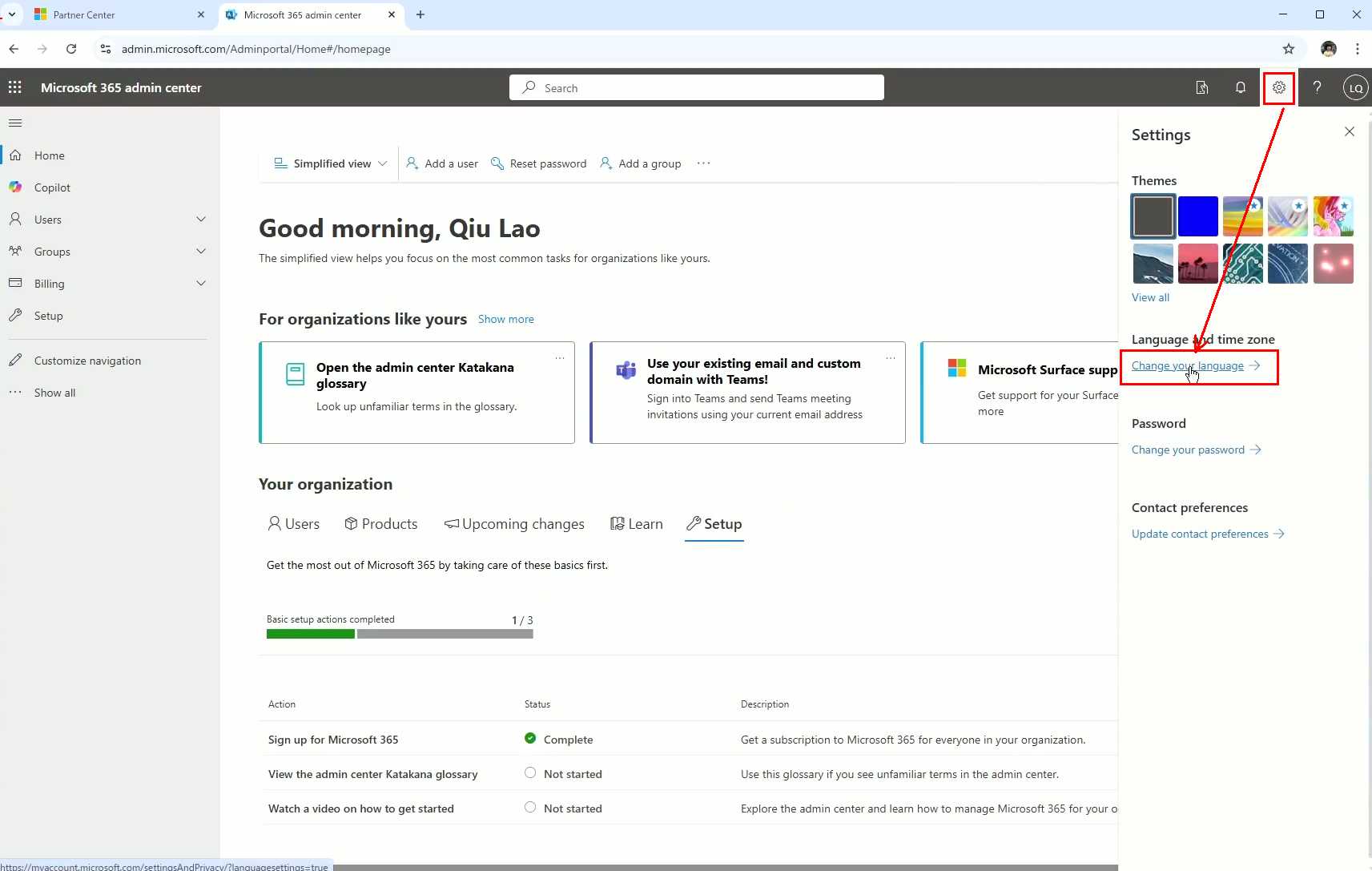Collapse the navigation hamburger menu
This screenshot has width=1372, height=871.
15,123
